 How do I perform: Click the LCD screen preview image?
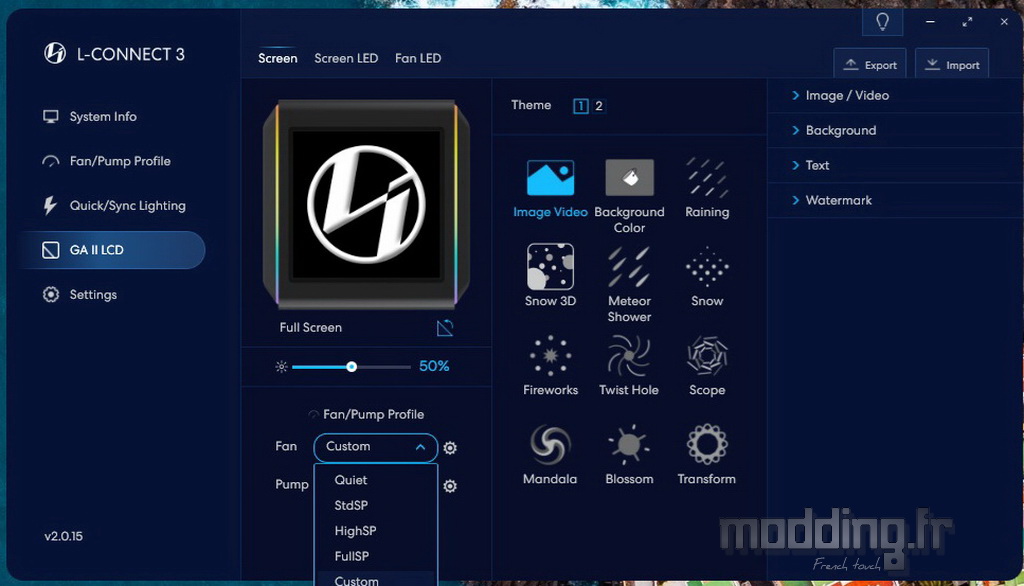[366, 204]
